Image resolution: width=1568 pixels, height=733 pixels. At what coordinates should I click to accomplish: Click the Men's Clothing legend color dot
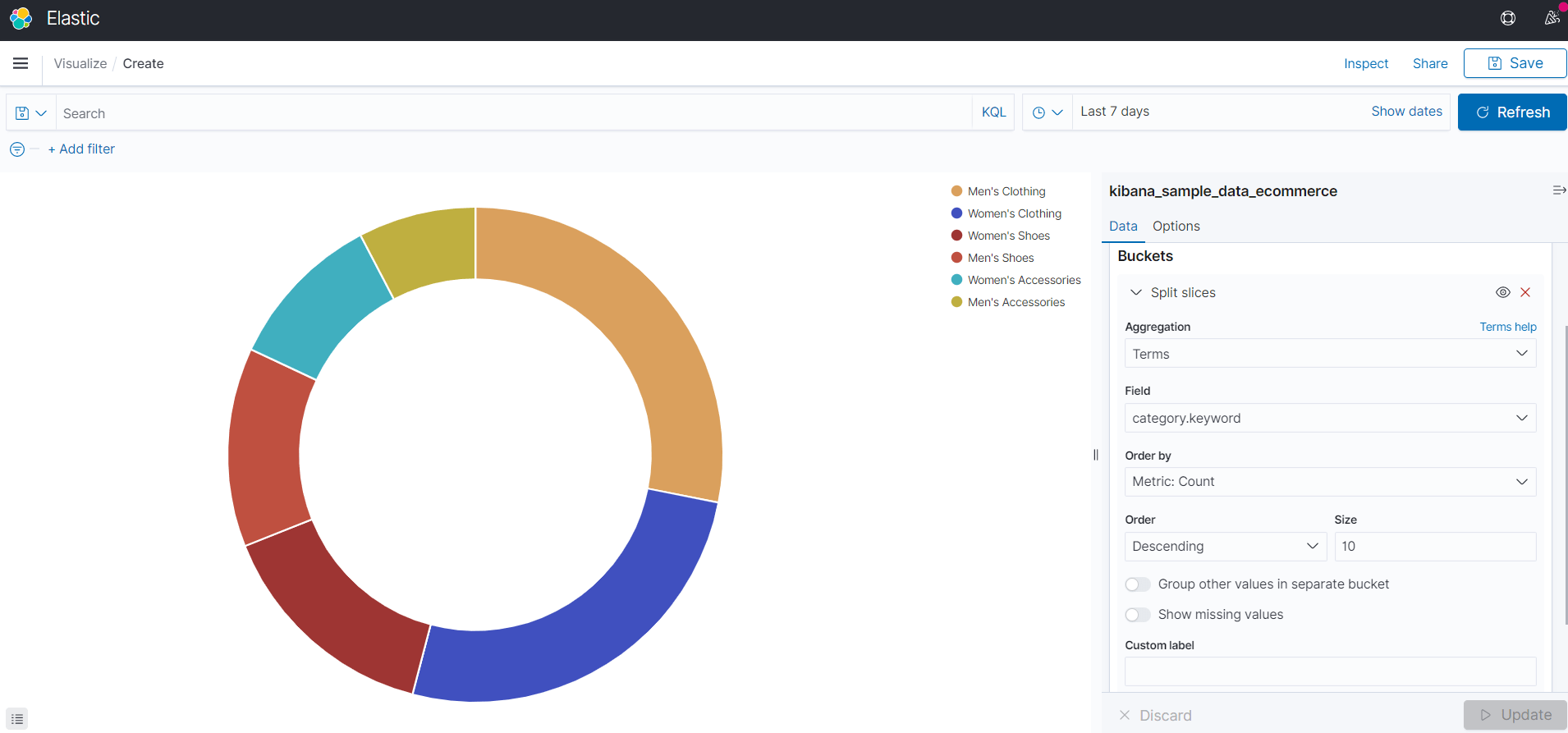coord(956,191)
